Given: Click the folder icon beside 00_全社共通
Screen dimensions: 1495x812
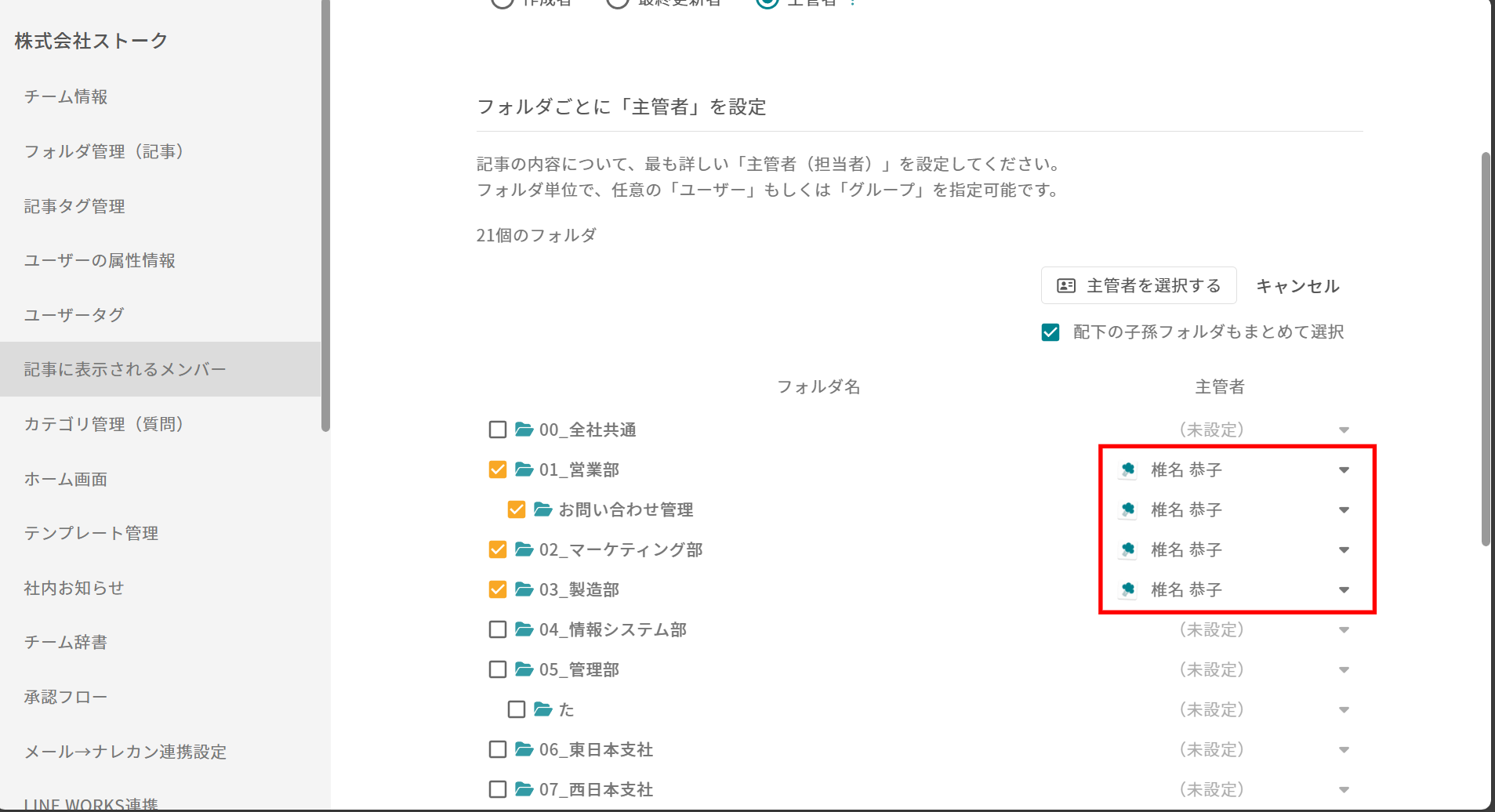Looking at the screenshot, I should coord(524,430).
